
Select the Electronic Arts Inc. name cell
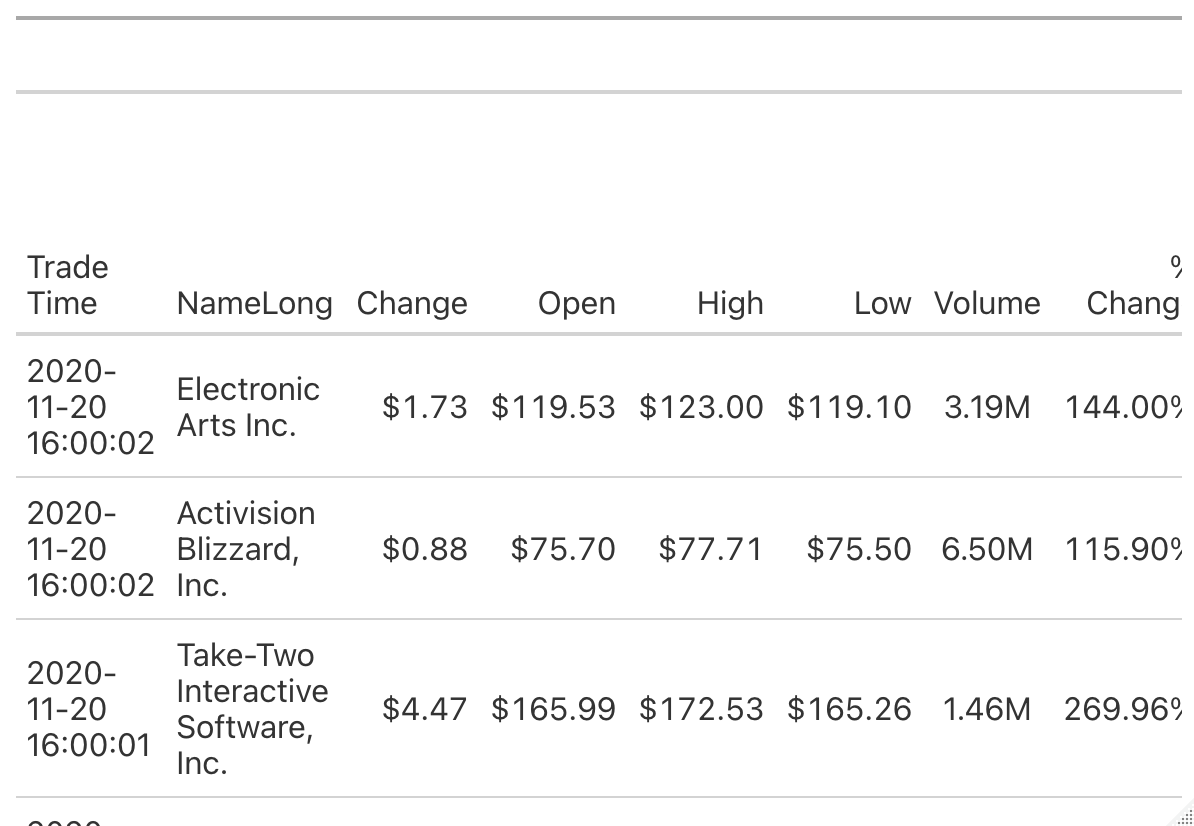248,407
